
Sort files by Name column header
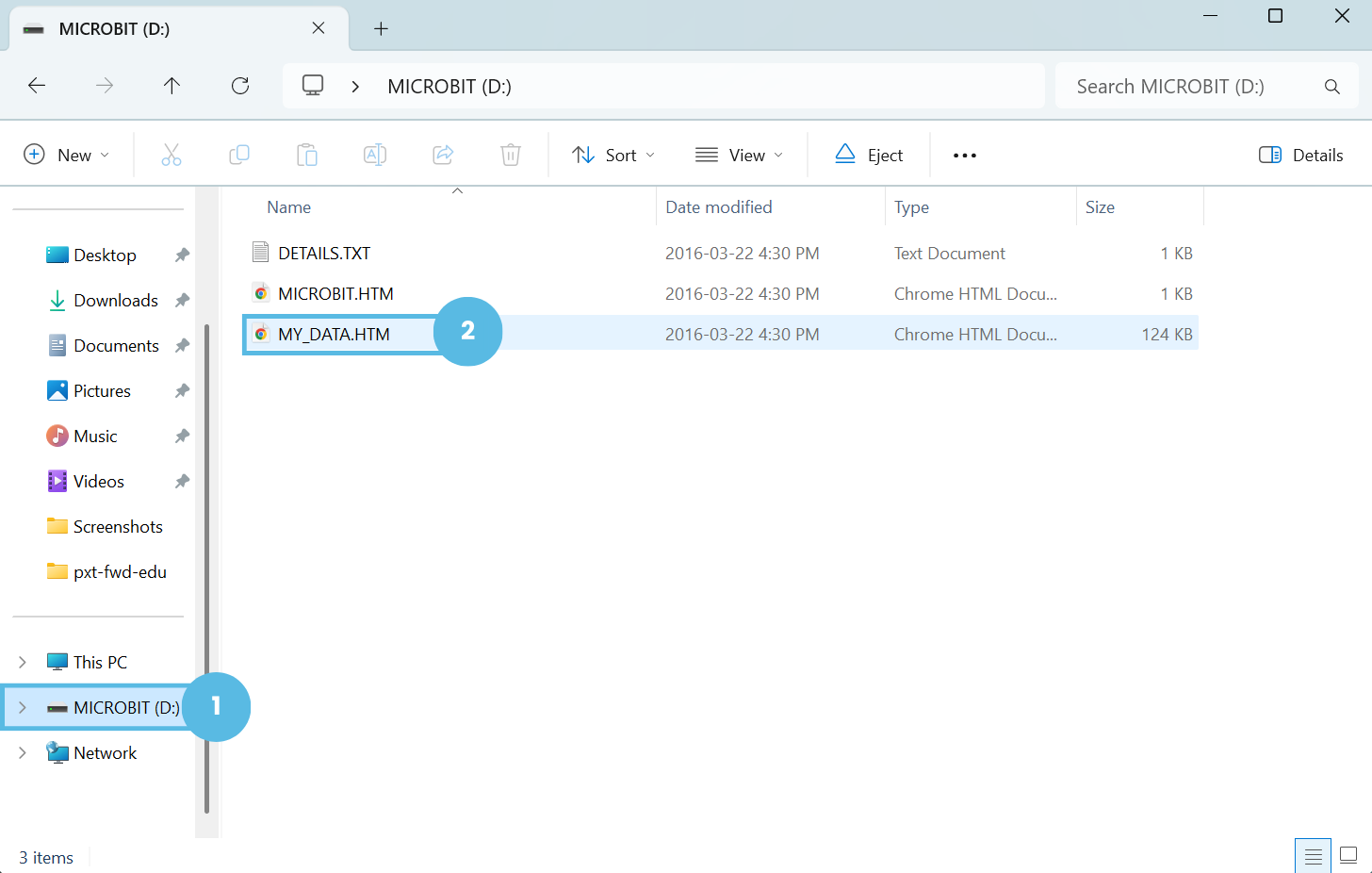(x=288, y=207)
